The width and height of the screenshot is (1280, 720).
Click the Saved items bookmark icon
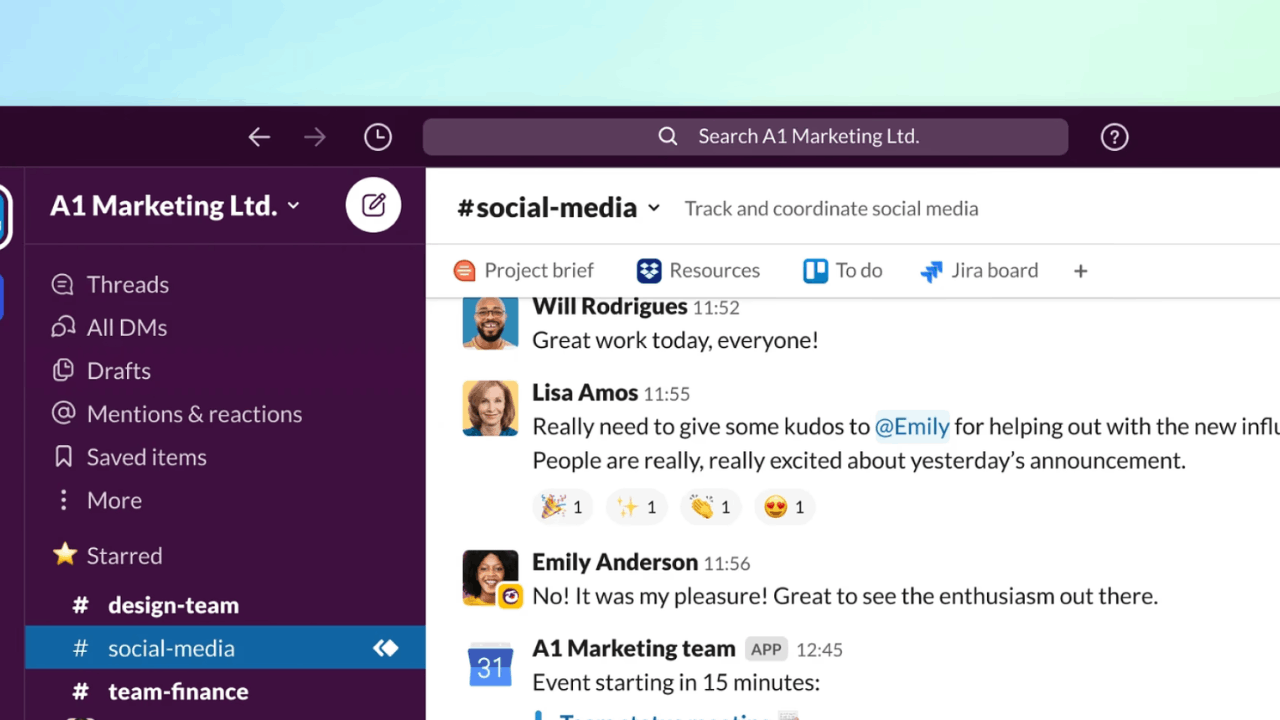(x=63, y=457)
